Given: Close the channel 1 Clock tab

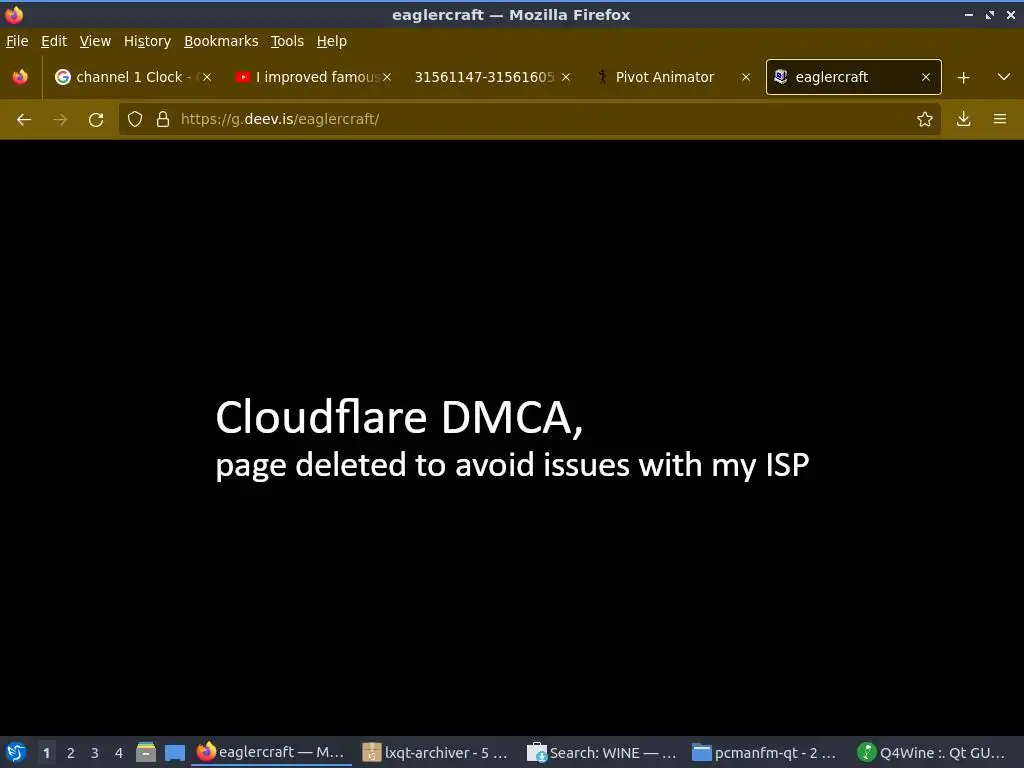Looking at the screenshot, I should [207, 77].
